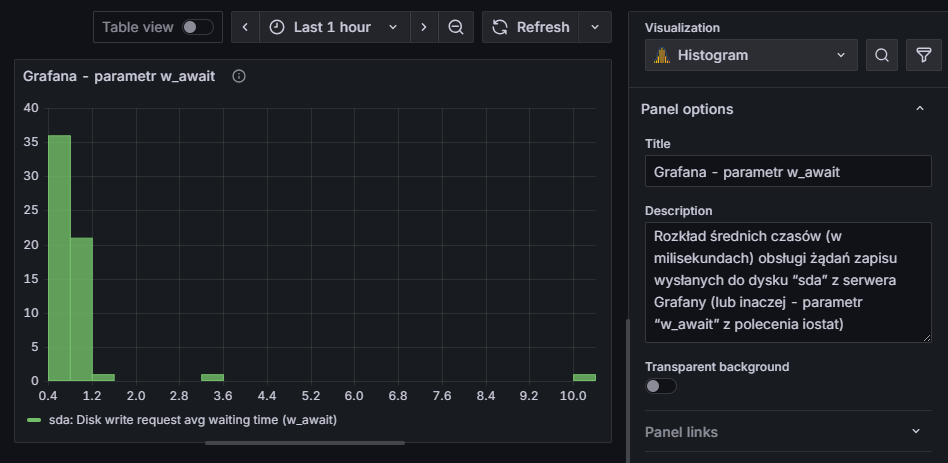Click into the panel Title input field

pos(787,172)
